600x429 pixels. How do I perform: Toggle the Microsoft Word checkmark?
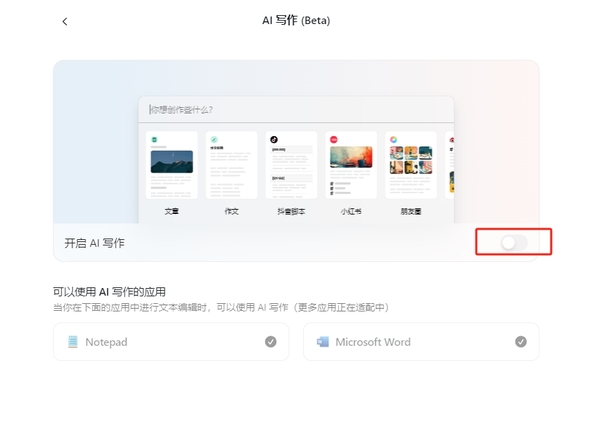coord(520,341)
